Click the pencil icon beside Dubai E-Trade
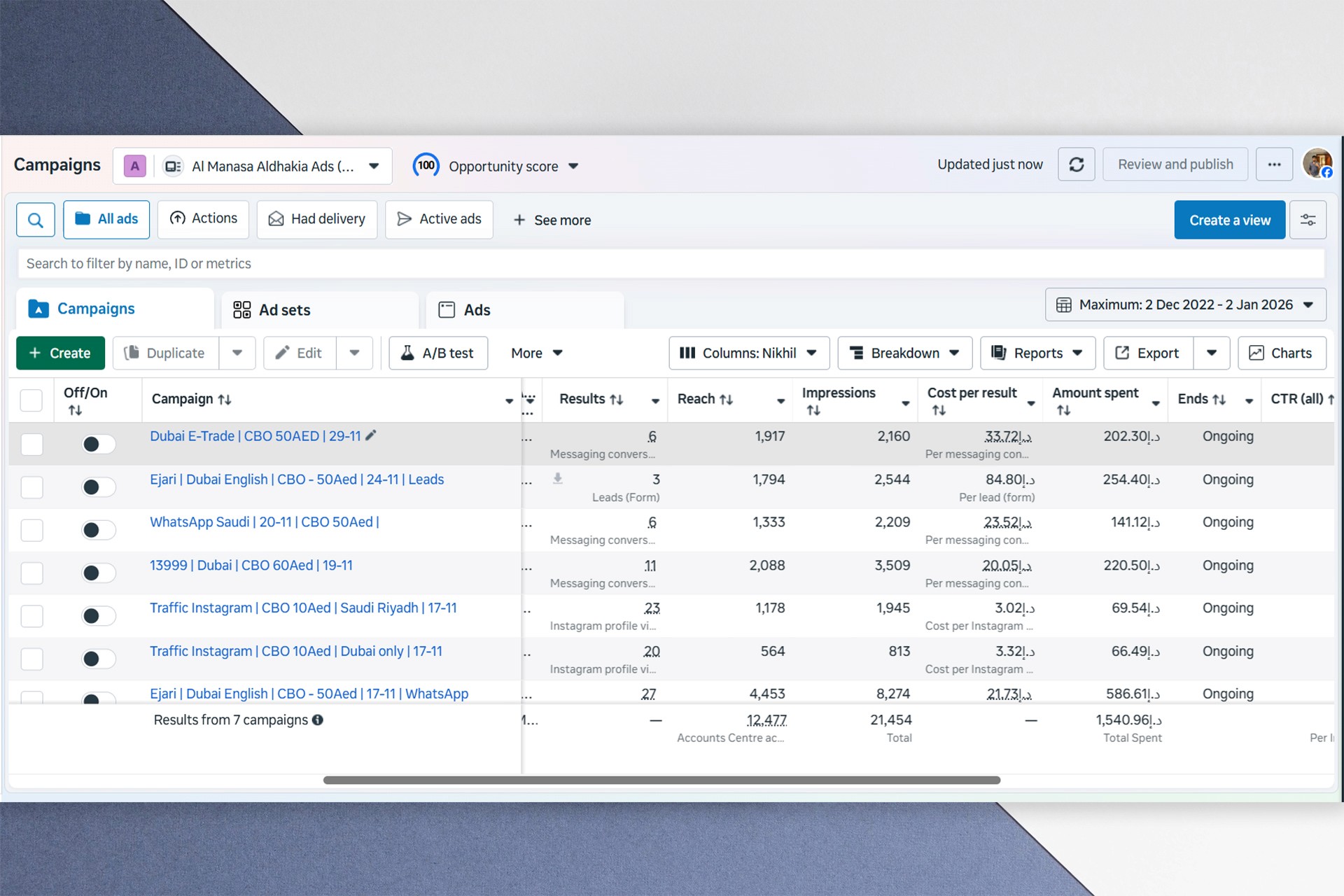The width and height of the screenshot is (1344, 896). (371, 435)
